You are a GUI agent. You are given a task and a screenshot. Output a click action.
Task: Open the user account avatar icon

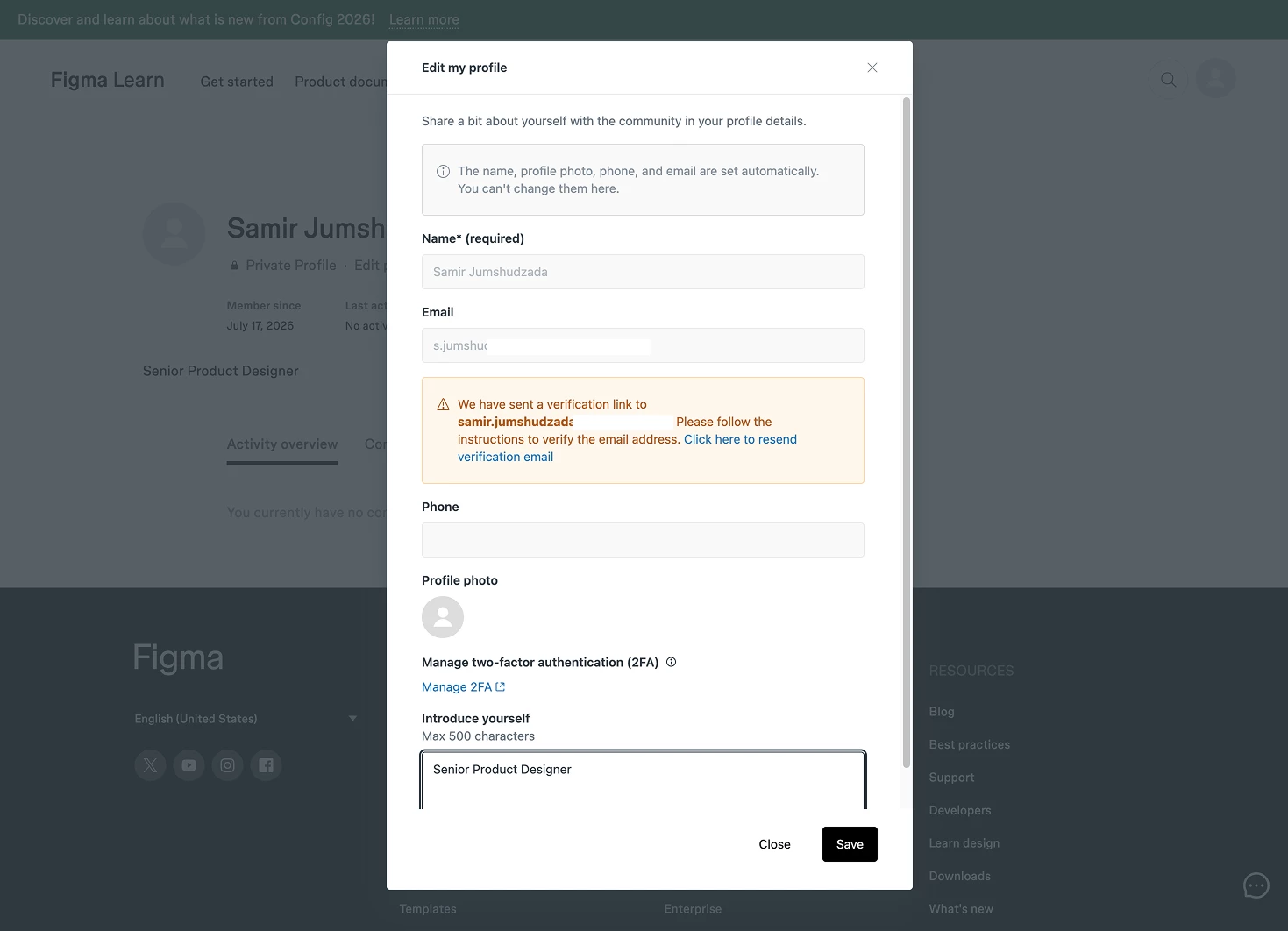coord(1216,79)
